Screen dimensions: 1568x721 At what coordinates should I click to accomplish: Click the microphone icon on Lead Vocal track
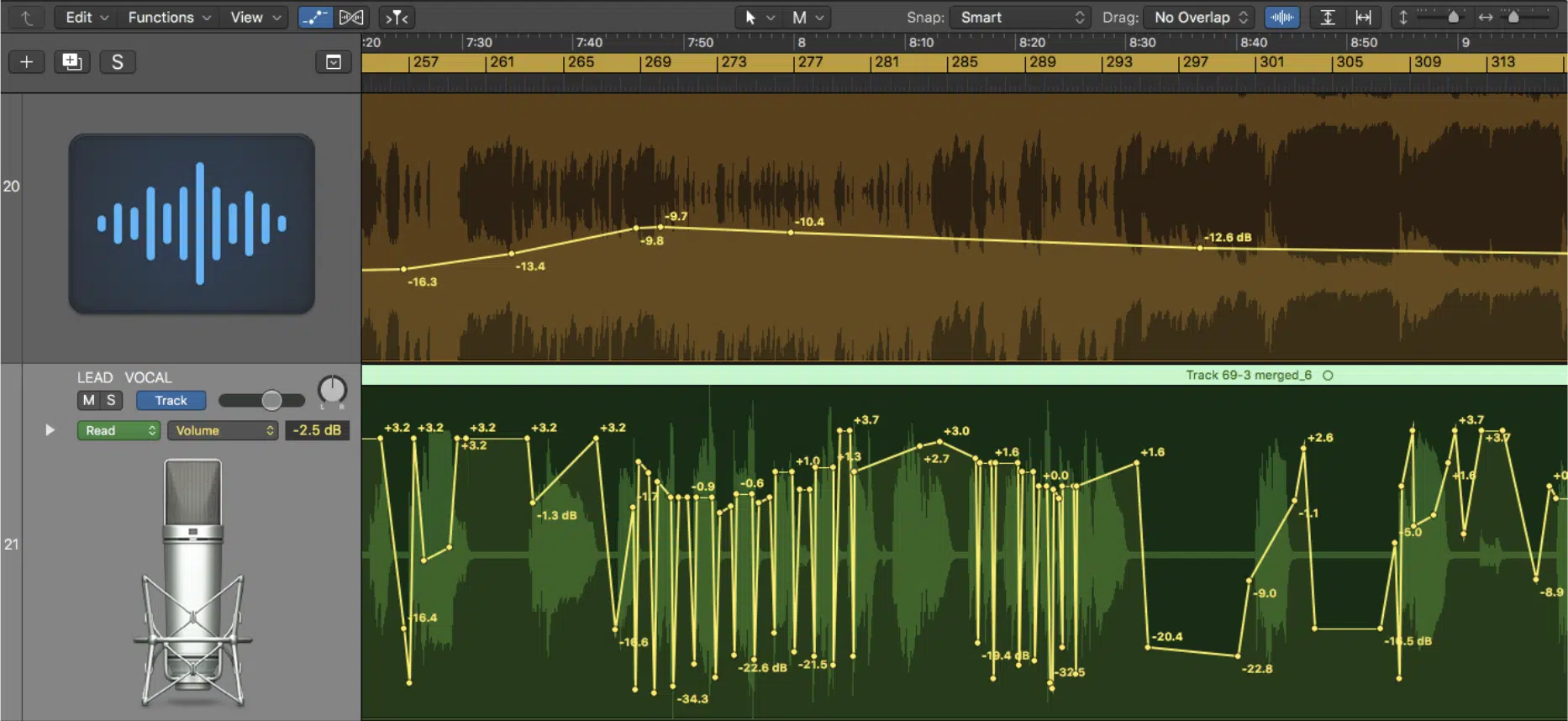[192, 582]
